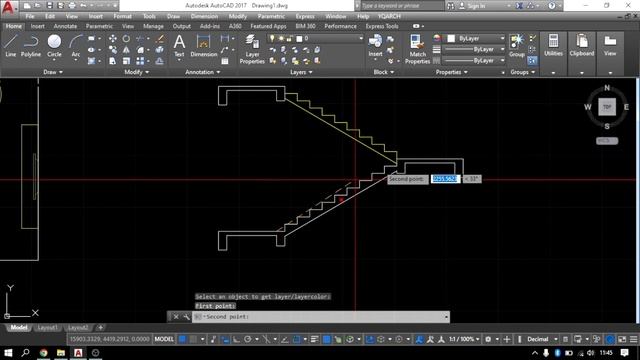Screen dimensions: 640x360
Task: Expand the Block panel dropdown
Action: [x=384, y=72]
